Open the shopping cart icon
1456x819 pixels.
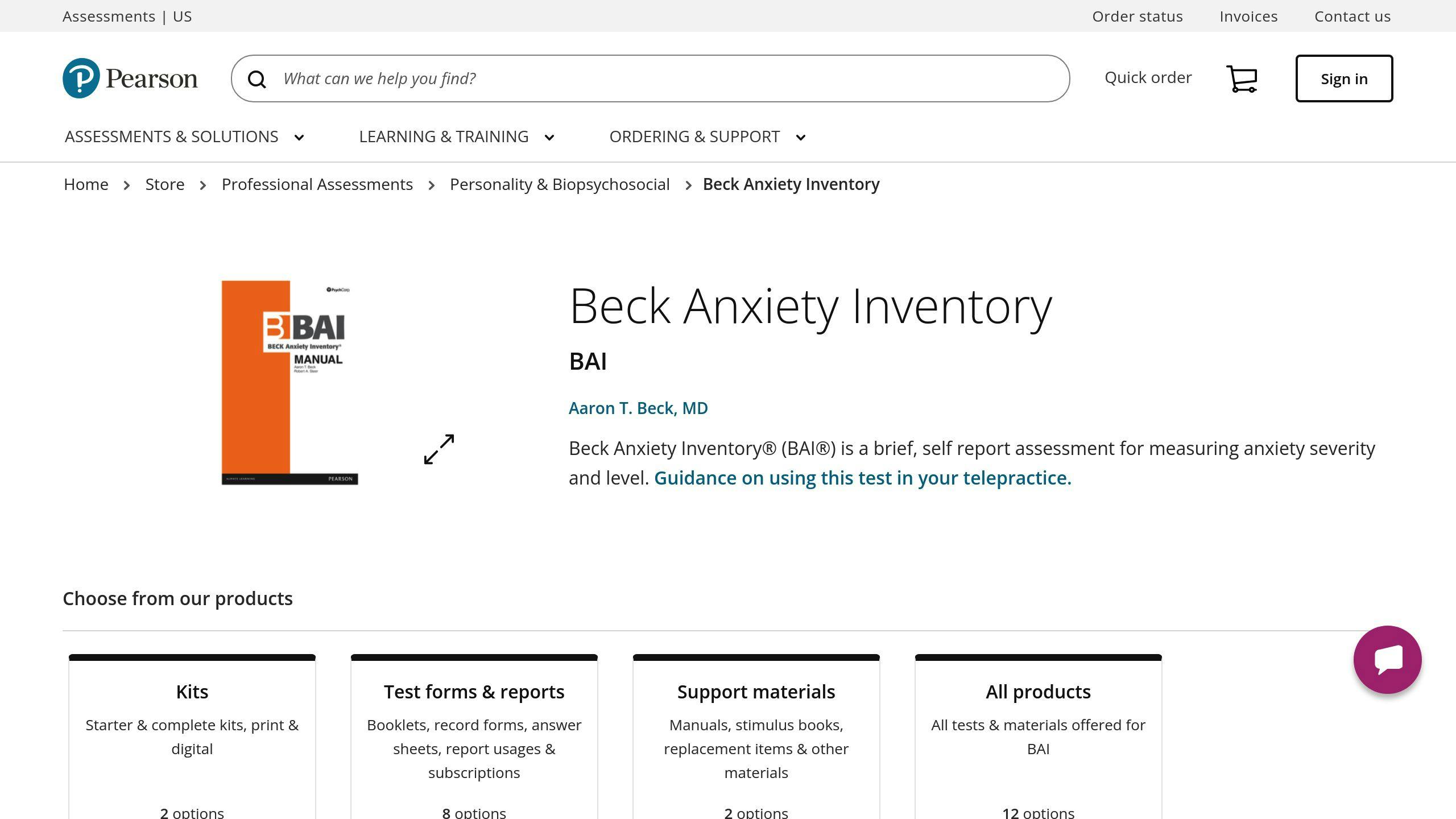[1242, 78]
